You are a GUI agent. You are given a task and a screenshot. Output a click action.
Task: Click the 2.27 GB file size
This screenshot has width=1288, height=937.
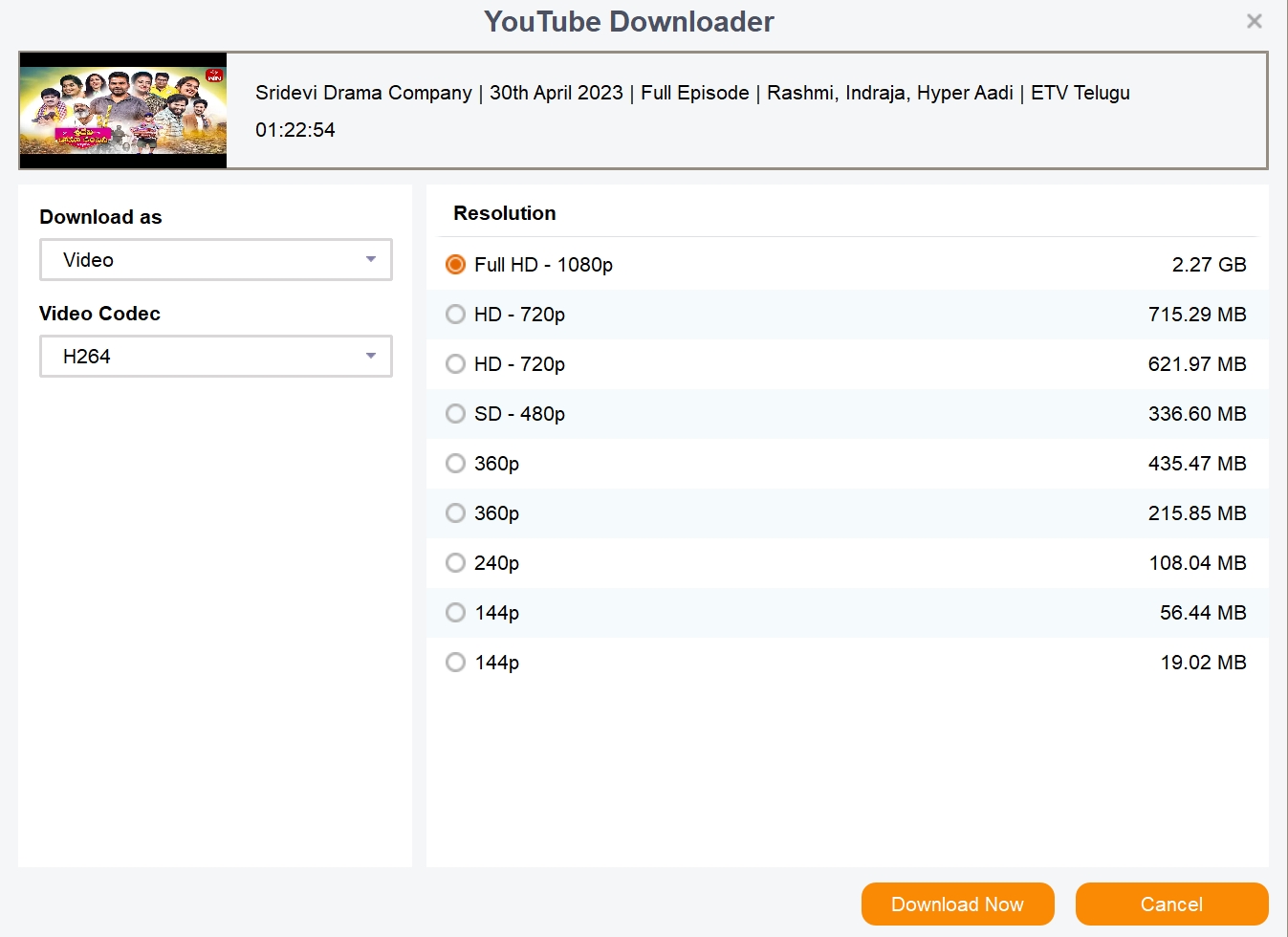click(x=1209, y=265)
